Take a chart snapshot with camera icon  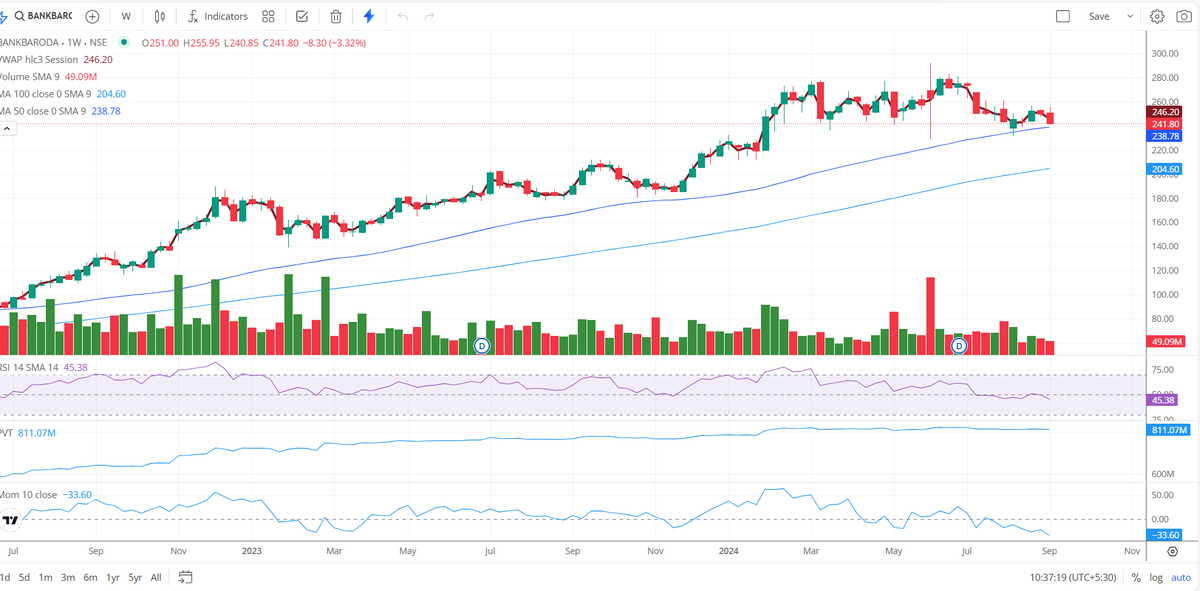coord(1184,16)
